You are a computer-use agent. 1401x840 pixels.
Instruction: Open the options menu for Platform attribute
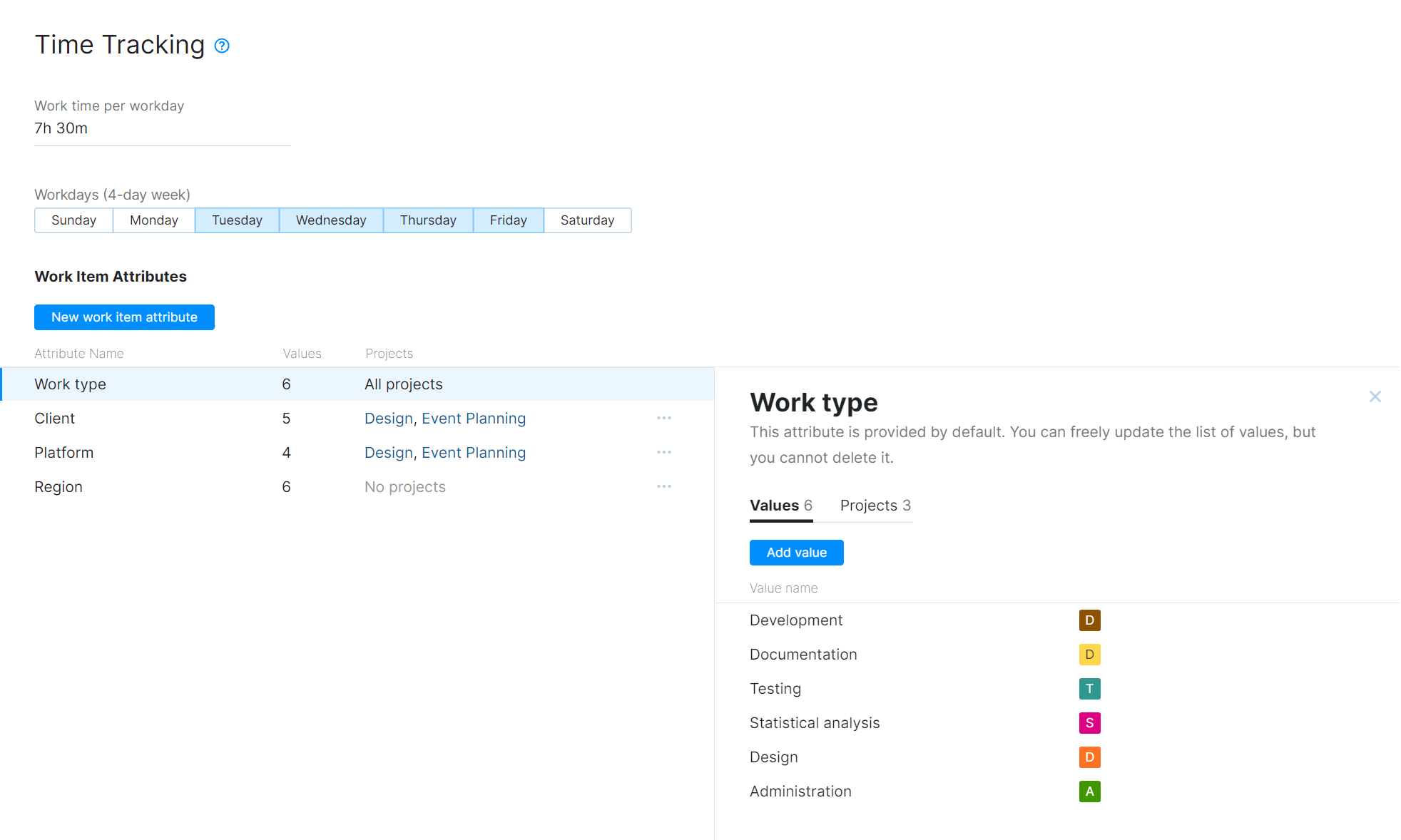pyautogui.click(x=663, y=452)
